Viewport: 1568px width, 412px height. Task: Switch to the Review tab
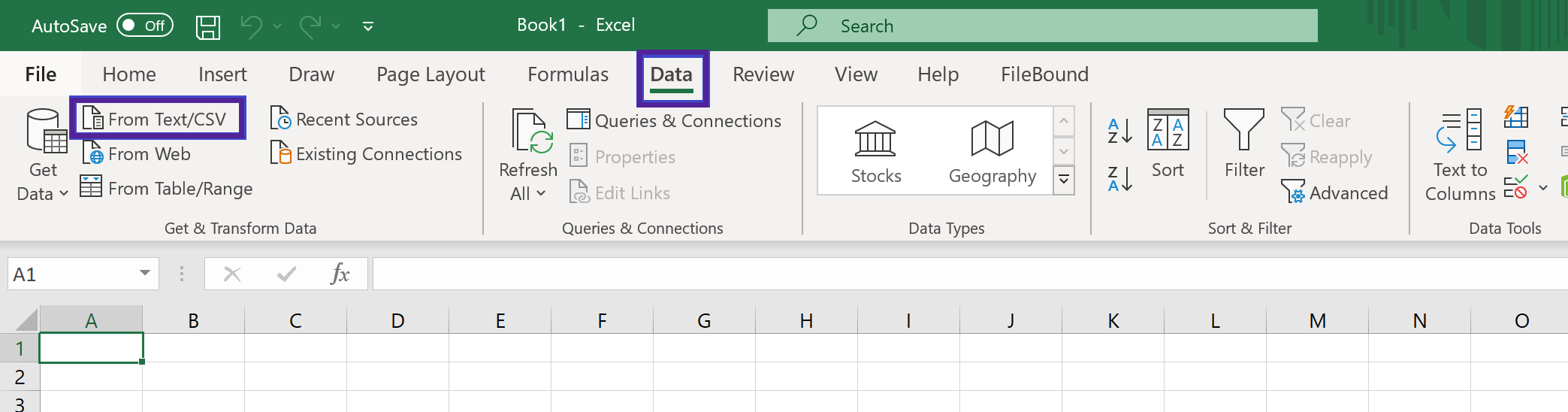(x=763, y=74)
